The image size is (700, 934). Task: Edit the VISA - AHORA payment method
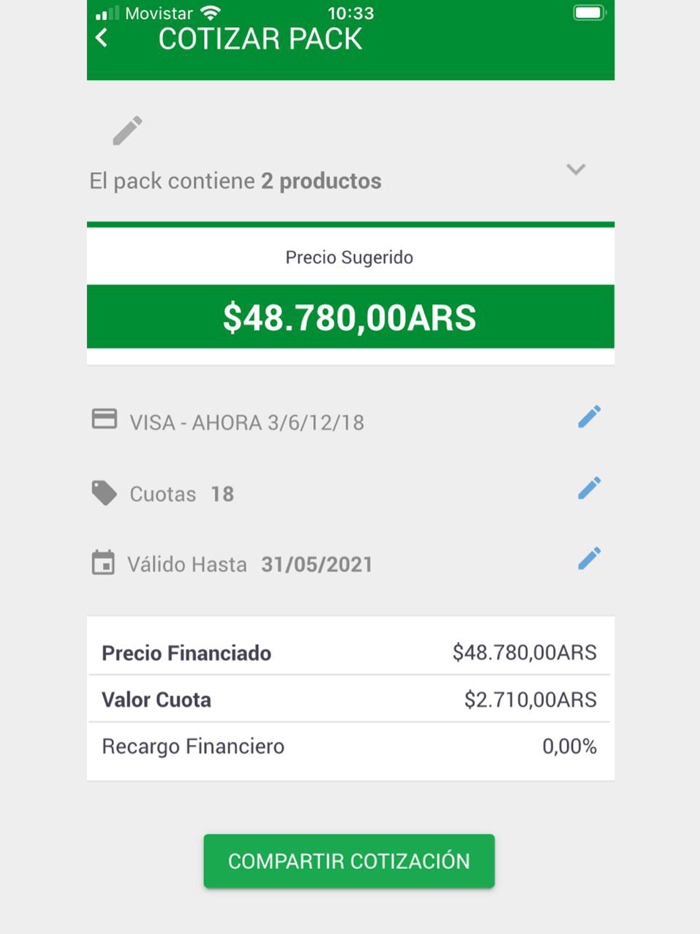pos(589,416)
